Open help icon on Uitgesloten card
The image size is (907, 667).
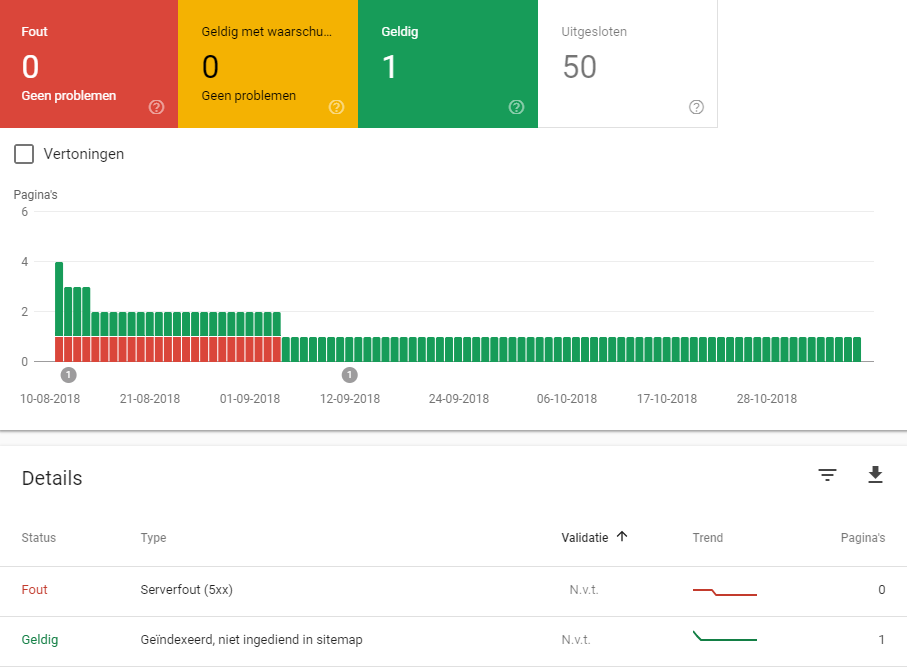point(696,107)
